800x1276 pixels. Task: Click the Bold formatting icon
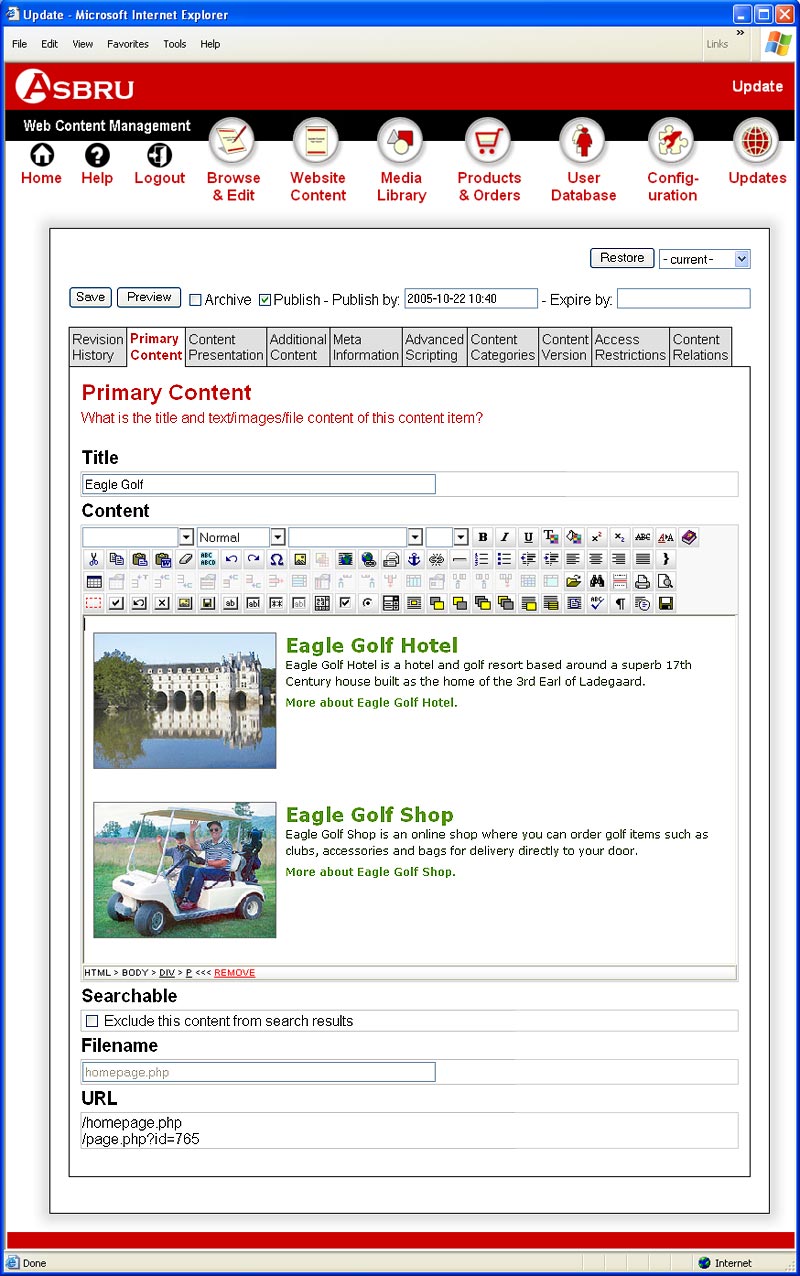click(483, 537)
